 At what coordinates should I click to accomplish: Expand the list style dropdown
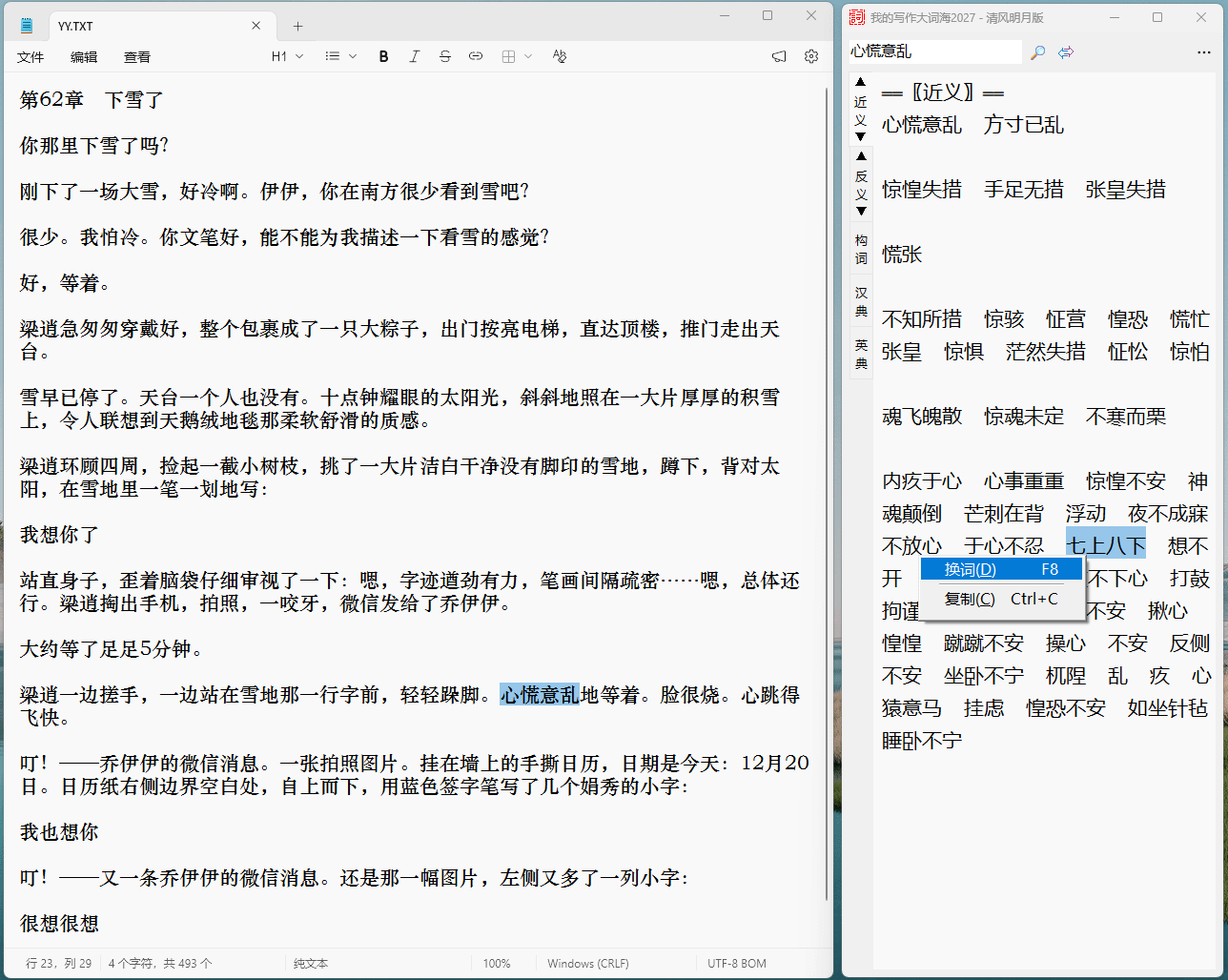(340, 56)
